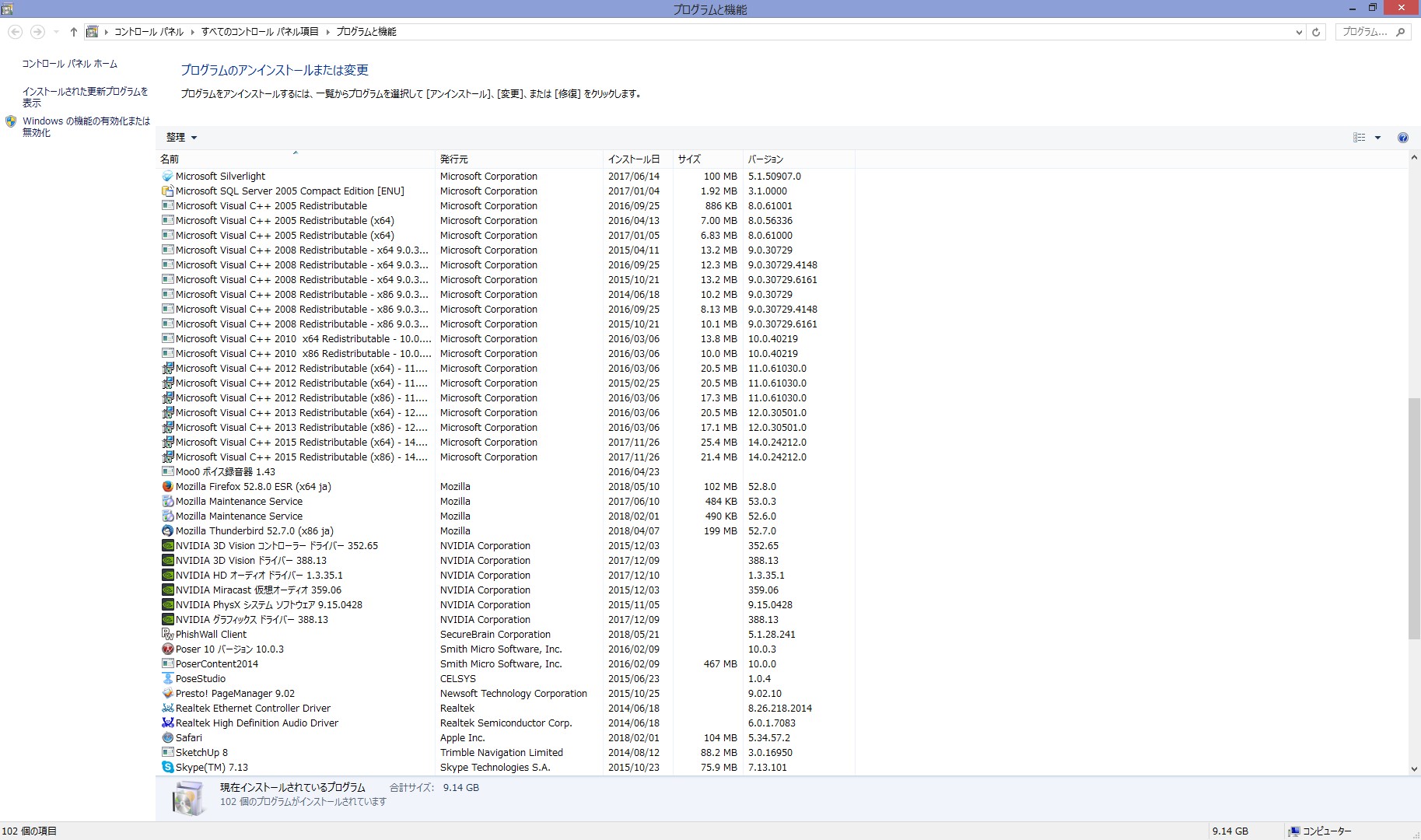Click the Microsoft SQL Server 2005 Compact Edition icon
The image size is (1421, 840).
point(167,191)
